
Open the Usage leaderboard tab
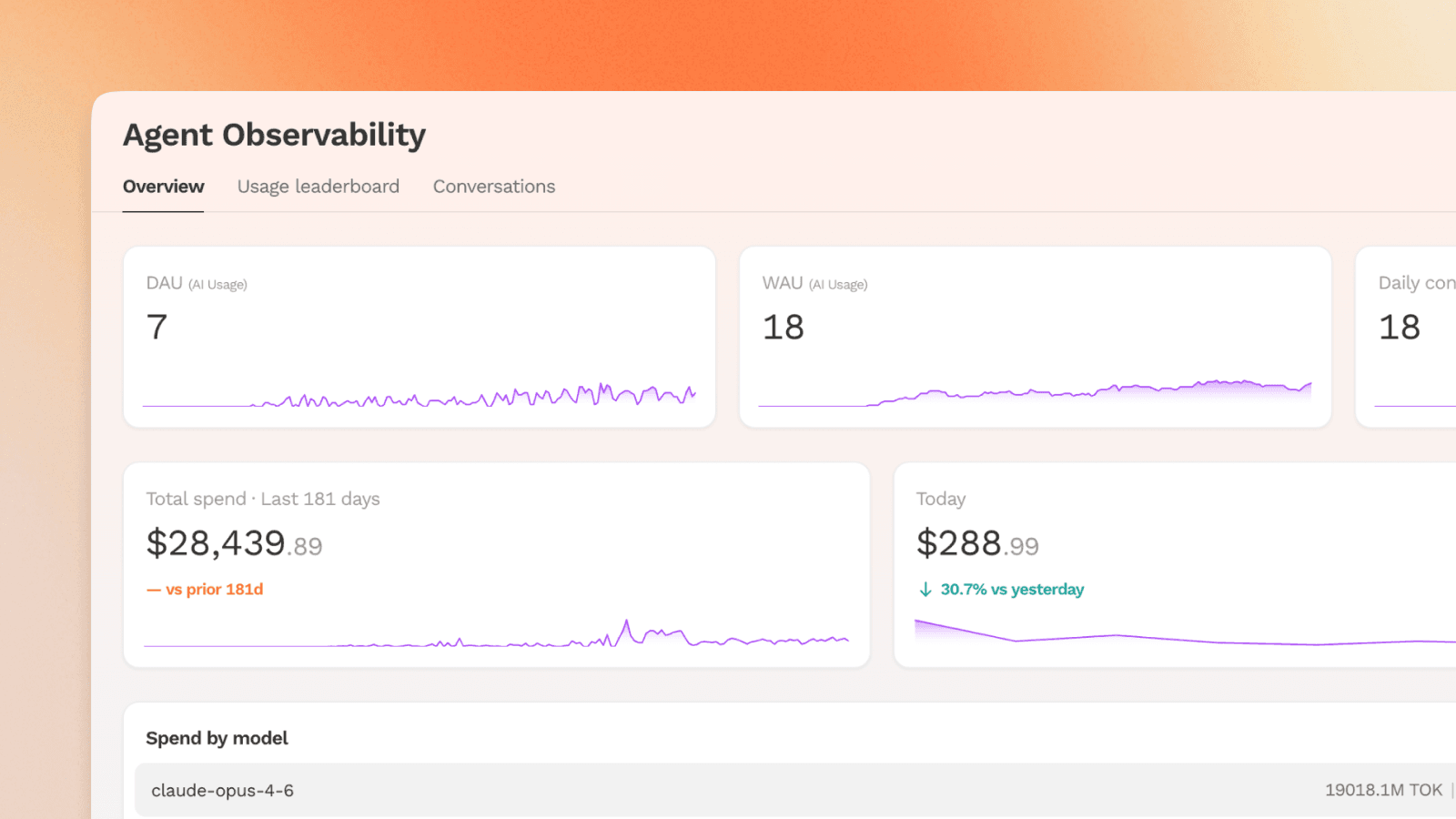click(318, 187)
